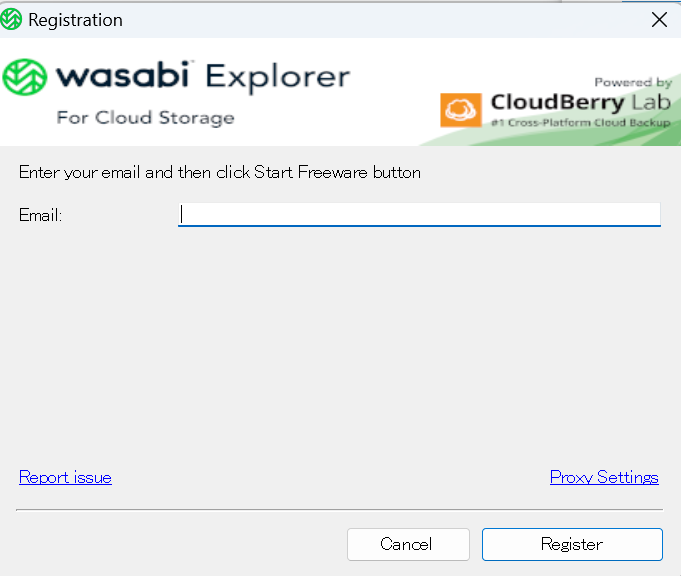The height and width of the screenshot is (576, 681).
Task: Click the Powered by text
Action: point(633,82)
